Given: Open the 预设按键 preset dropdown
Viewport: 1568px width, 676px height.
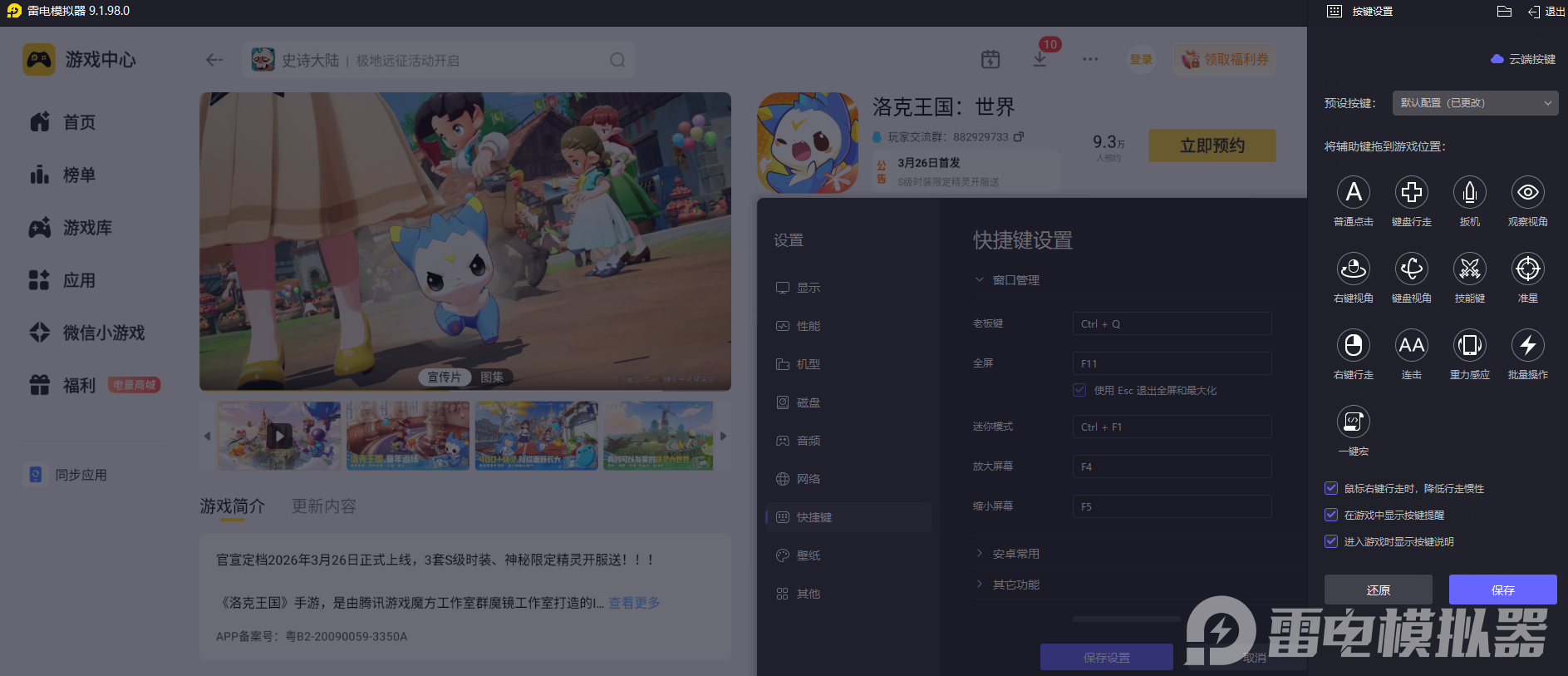Looking at the screenshot, I should coord(1475,103).
